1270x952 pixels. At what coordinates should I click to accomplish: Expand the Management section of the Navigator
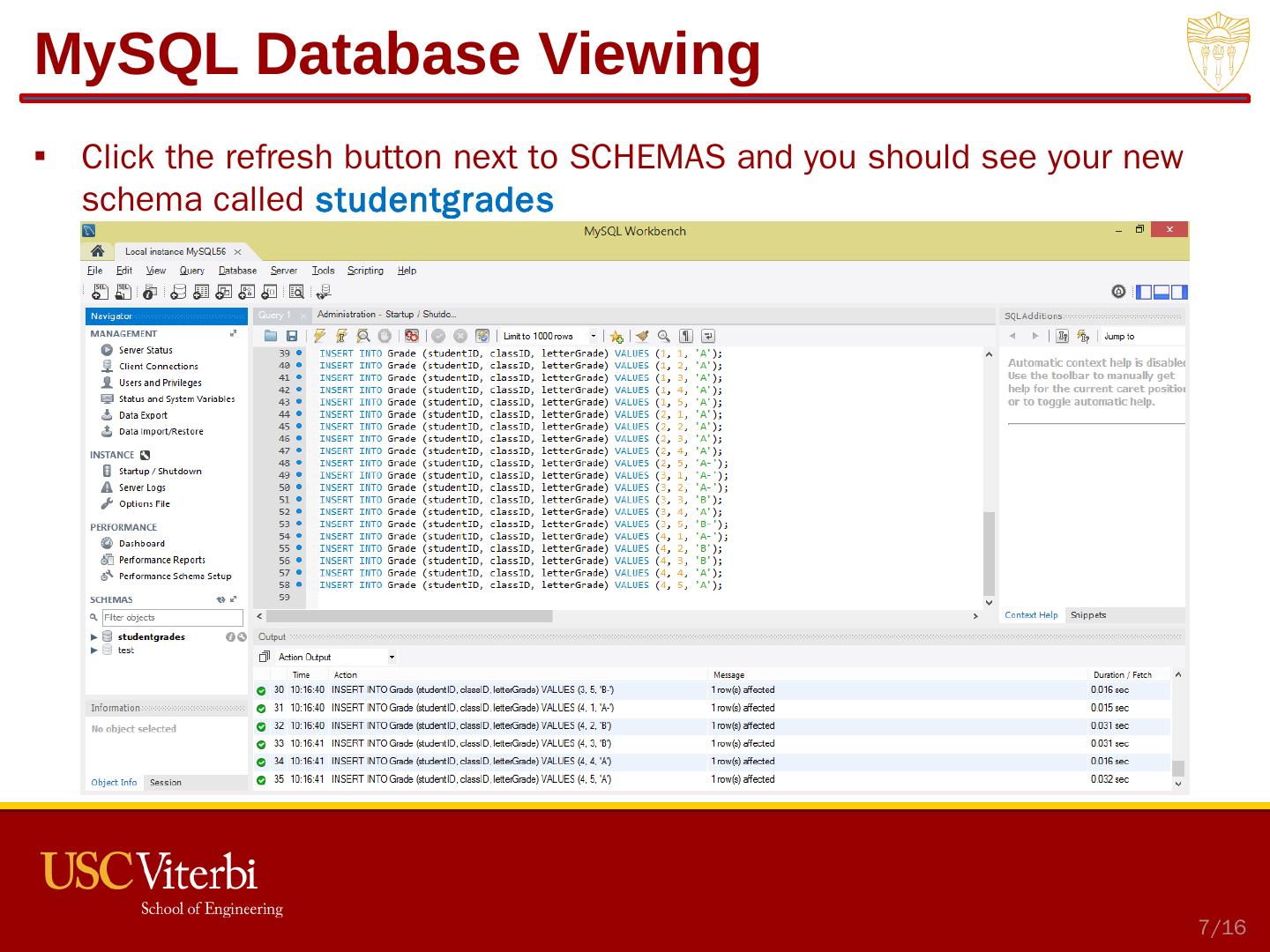tap(234, 333)
